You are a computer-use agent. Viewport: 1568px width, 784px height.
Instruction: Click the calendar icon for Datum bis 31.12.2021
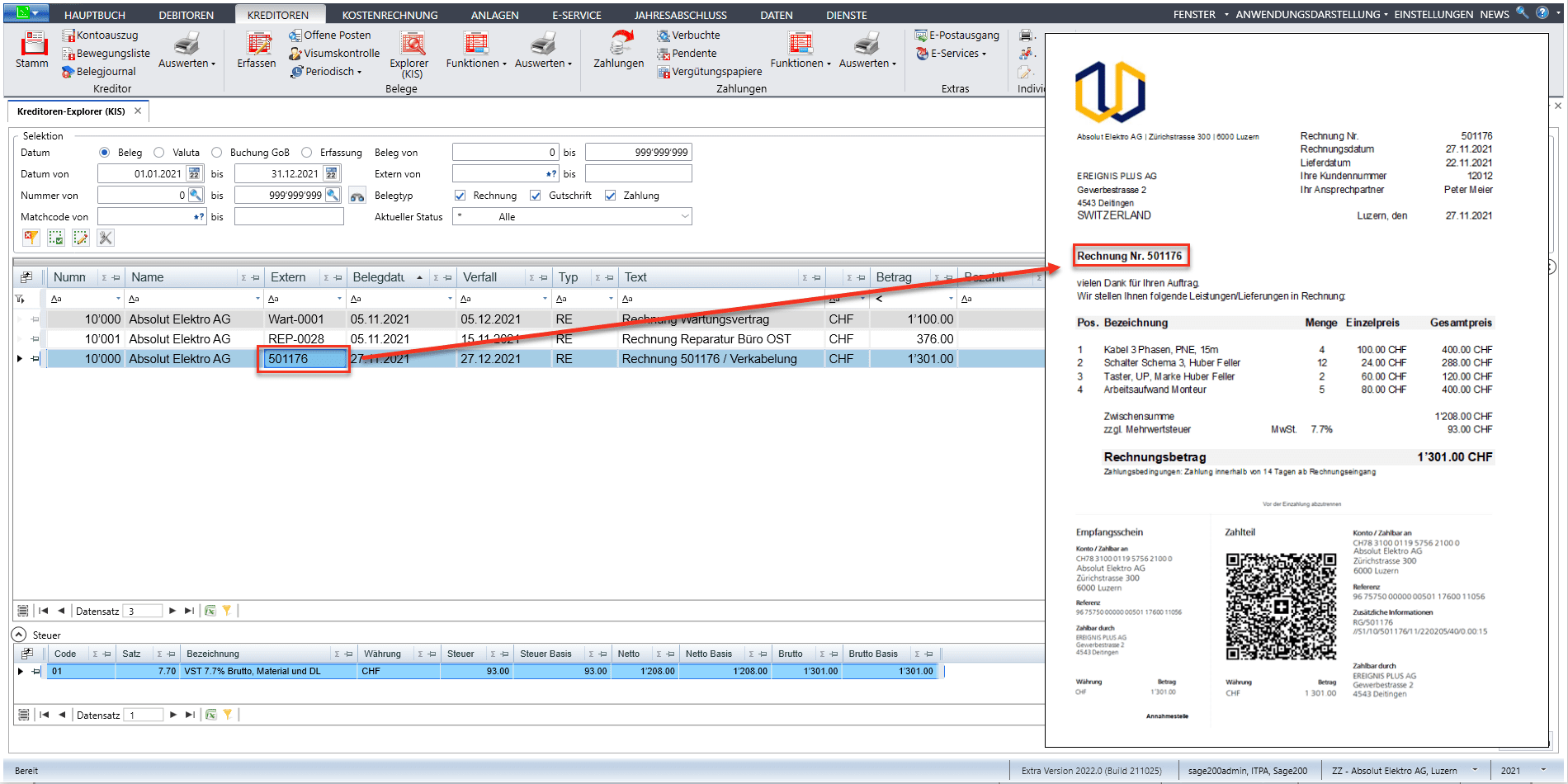pos(331,174)
